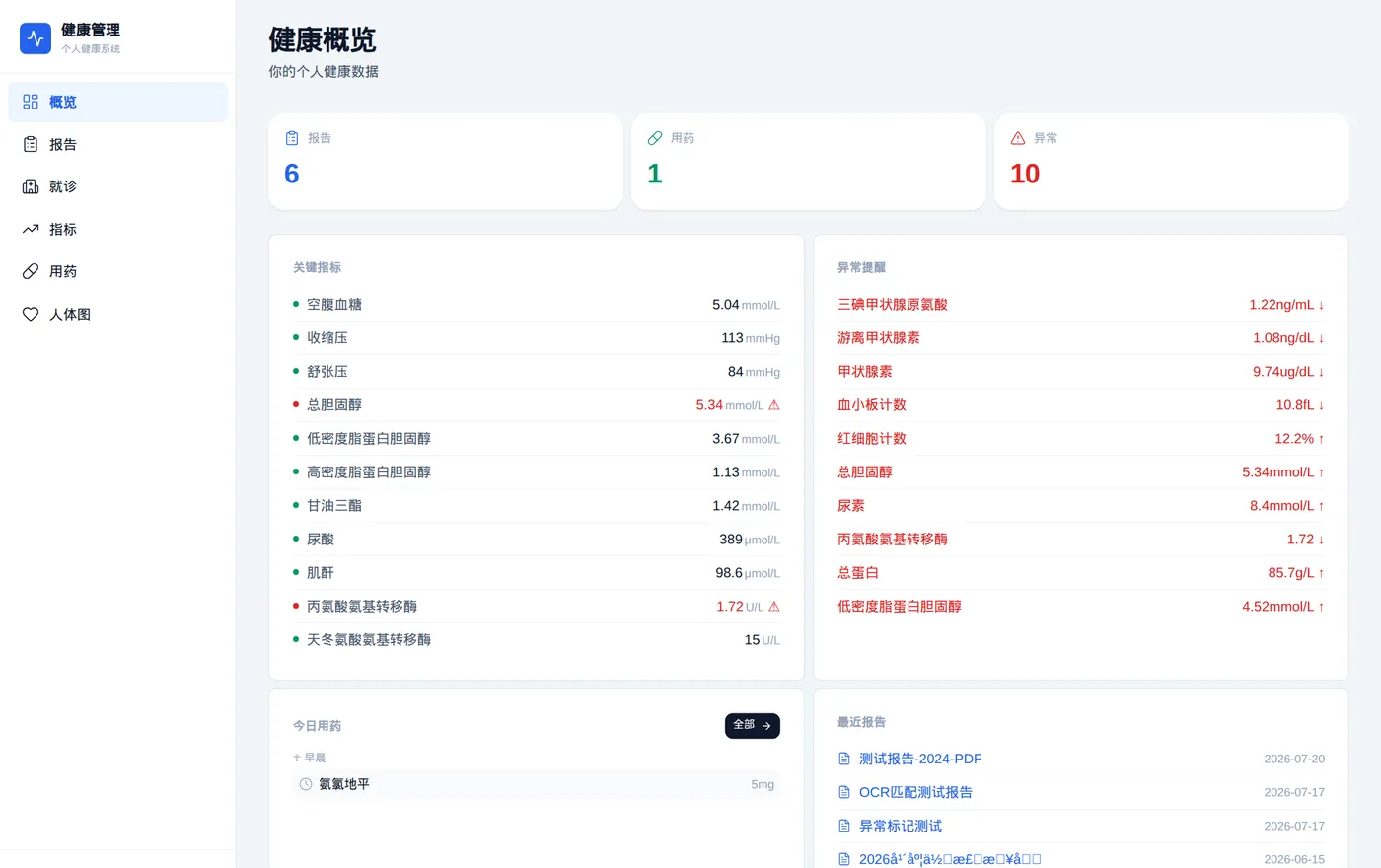Click the pill icon in 用药 summary card
The image size is (1381, 868).
655,138
